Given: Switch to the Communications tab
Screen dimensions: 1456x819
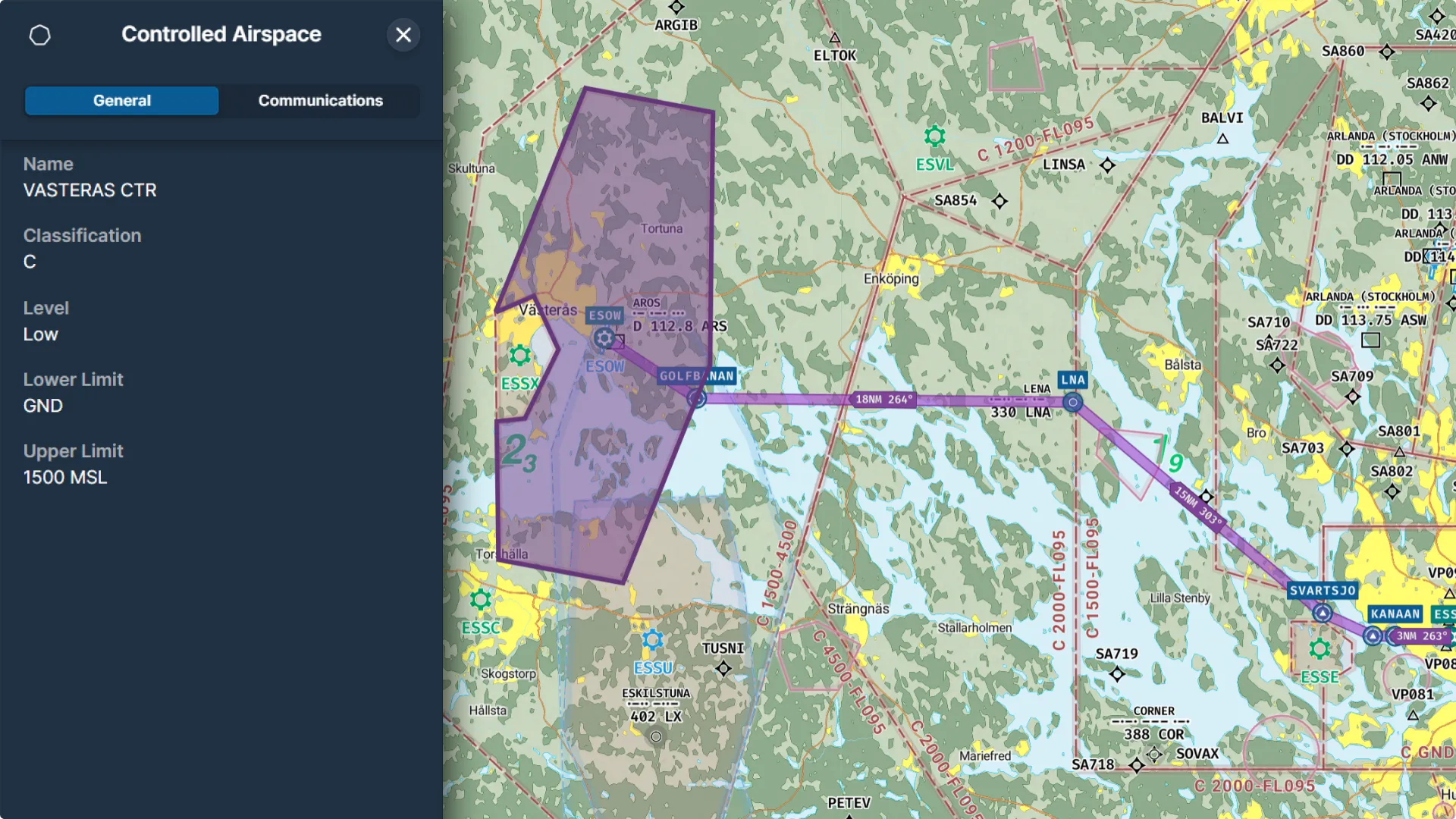Looking at the screenshot, I should pyautogui.click(x=321, y=100).
